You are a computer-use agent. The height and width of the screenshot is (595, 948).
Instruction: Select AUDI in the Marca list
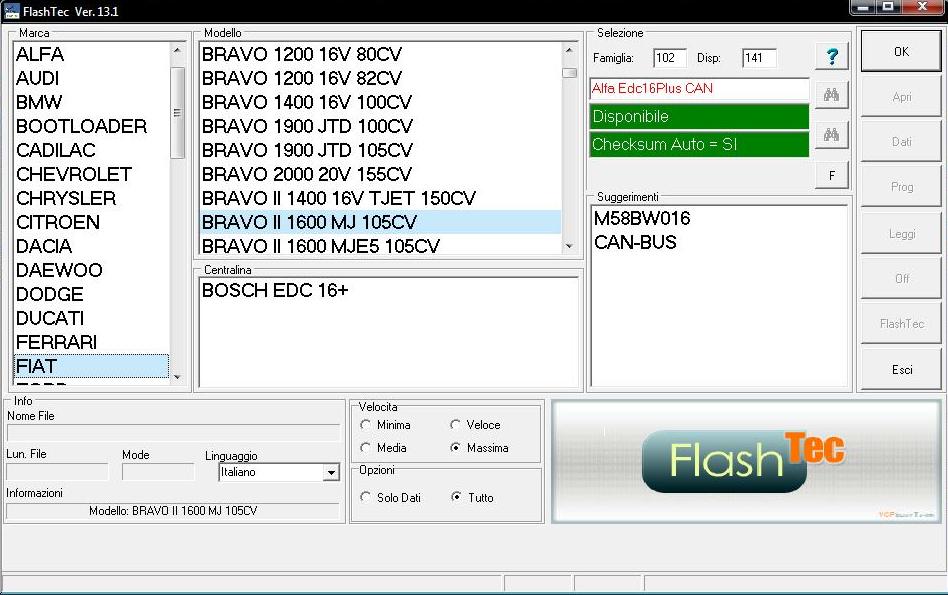coord(91,78)
